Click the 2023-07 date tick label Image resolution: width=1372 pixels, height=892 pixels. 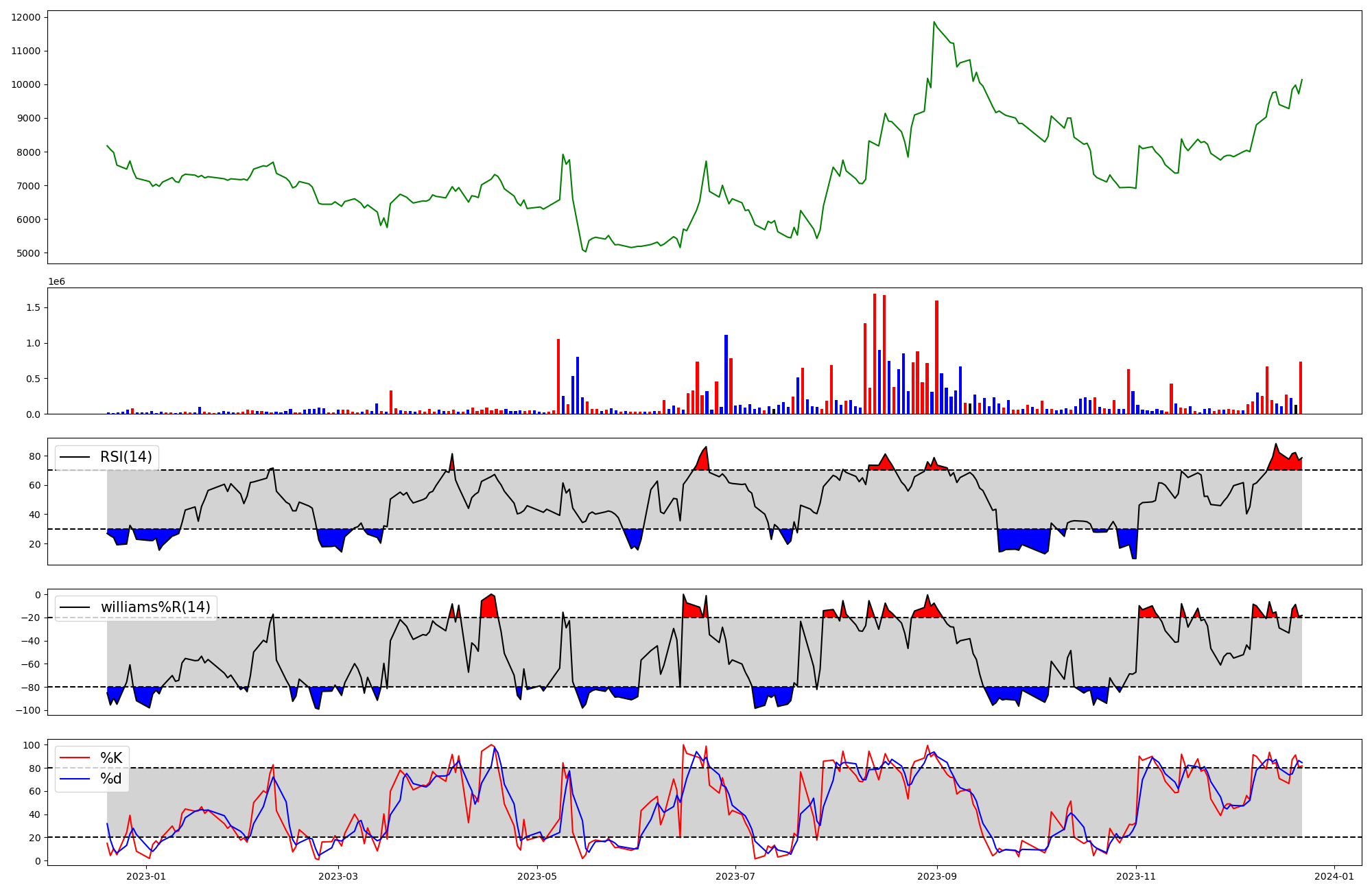click(735, 876)
